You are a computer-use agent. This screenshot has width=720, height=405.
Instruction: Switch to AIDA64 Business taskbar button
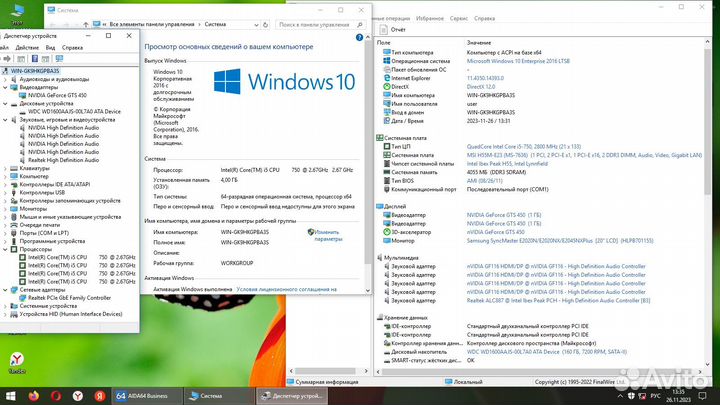(147, 396)
